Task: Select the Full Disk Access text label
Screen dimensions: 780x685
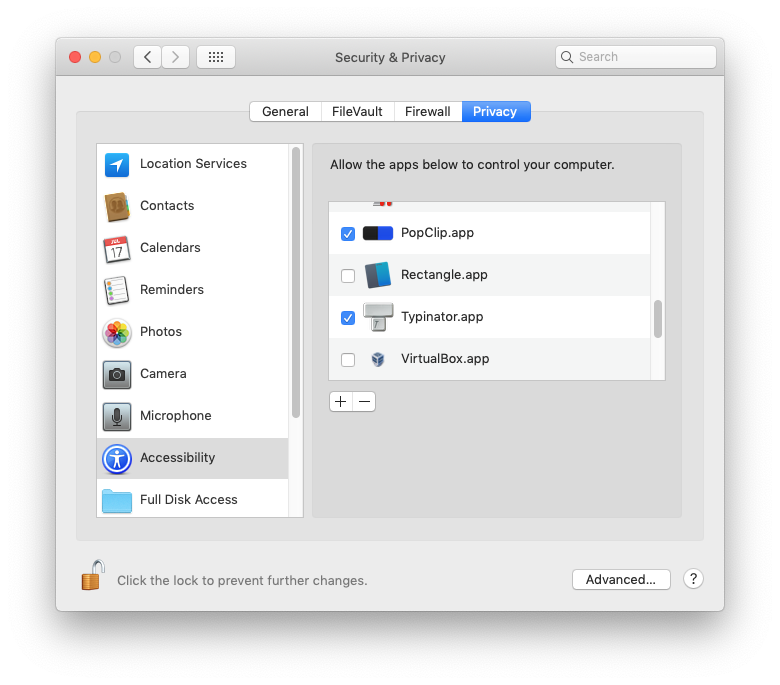Action: (189, 499)
